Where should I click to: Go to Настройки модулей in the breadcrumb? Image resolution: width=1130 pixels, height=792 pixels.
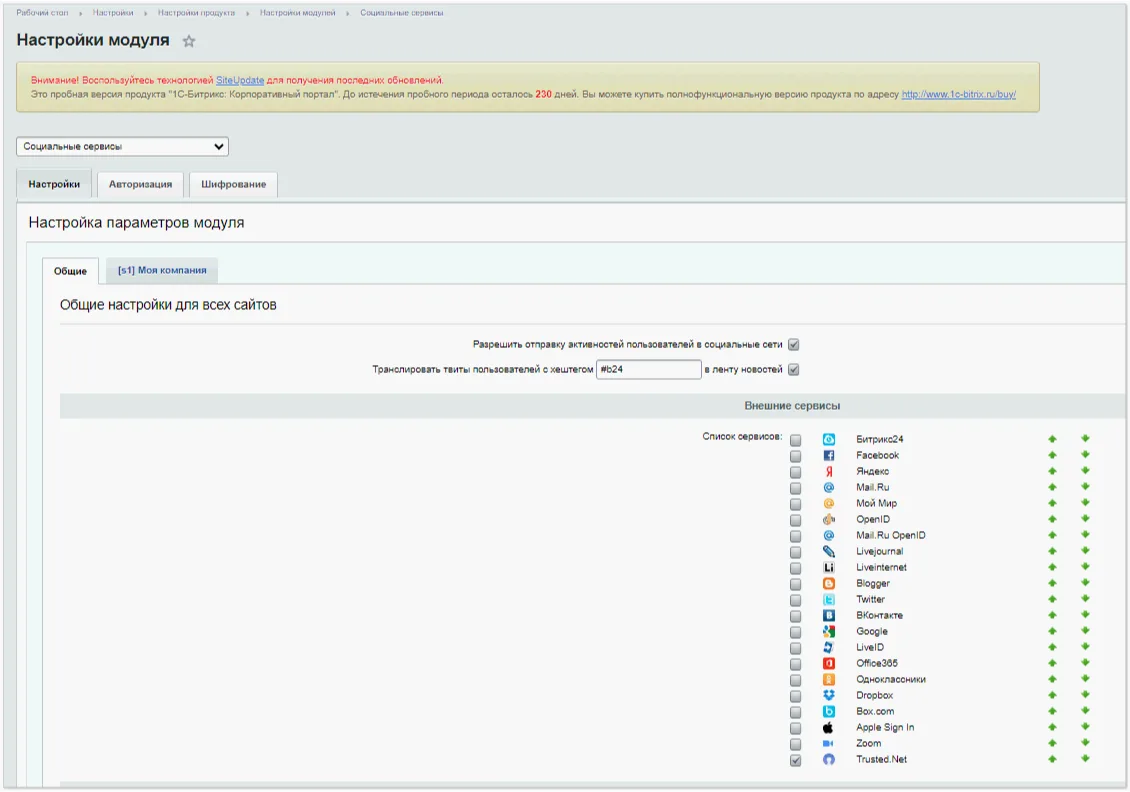click(x=298, y=13)
